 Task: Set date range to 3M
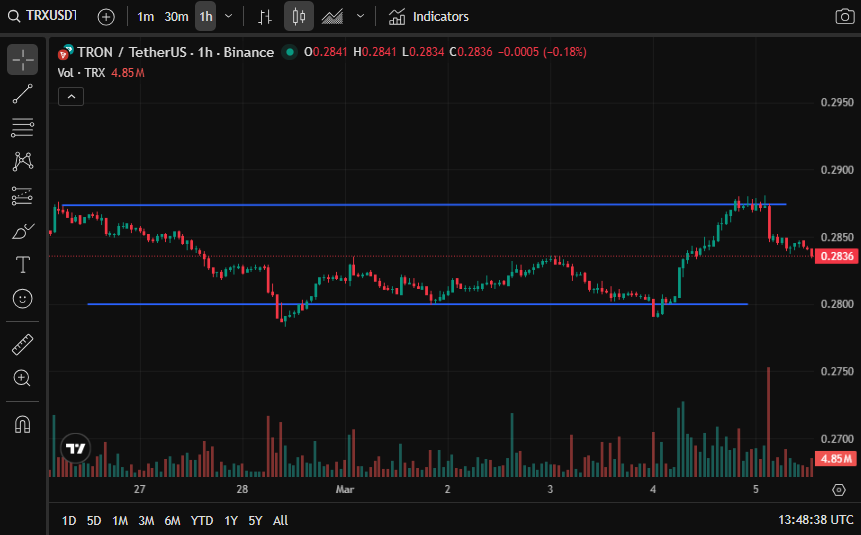(146, 520)
